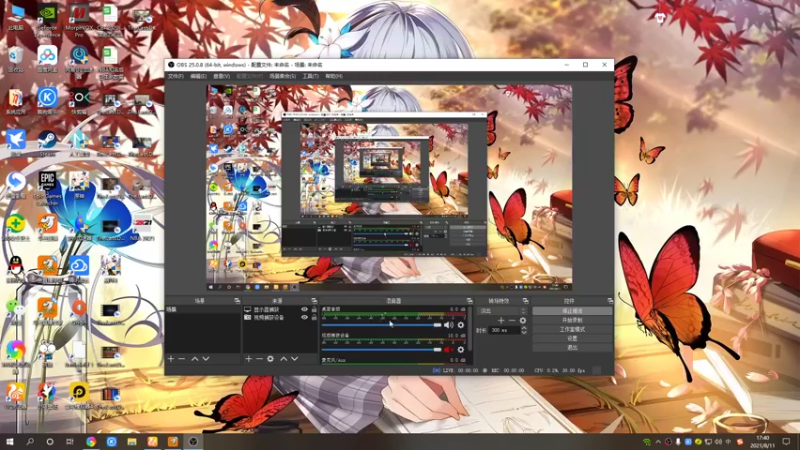Click the 停止推流 stop streaming button

572,311
